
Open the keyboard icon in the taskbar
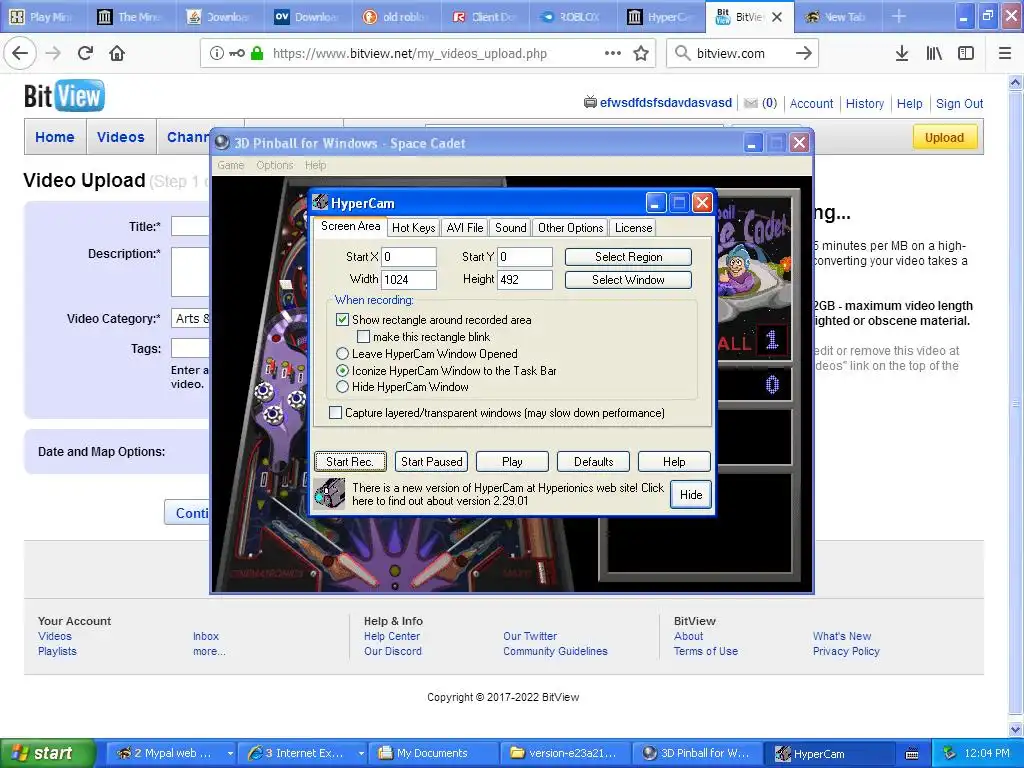(x=912, y=754)
